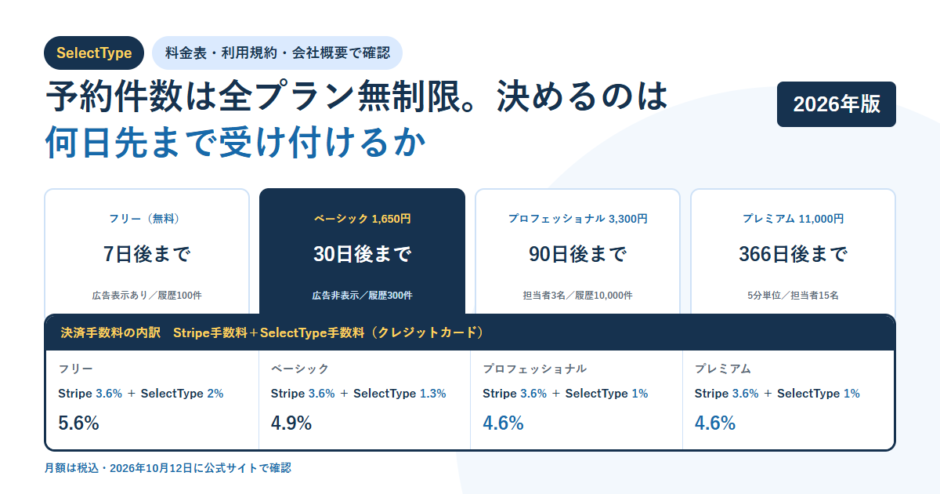Click the 4.9% total fee
The image size is (940, 494).
point(291,423)
